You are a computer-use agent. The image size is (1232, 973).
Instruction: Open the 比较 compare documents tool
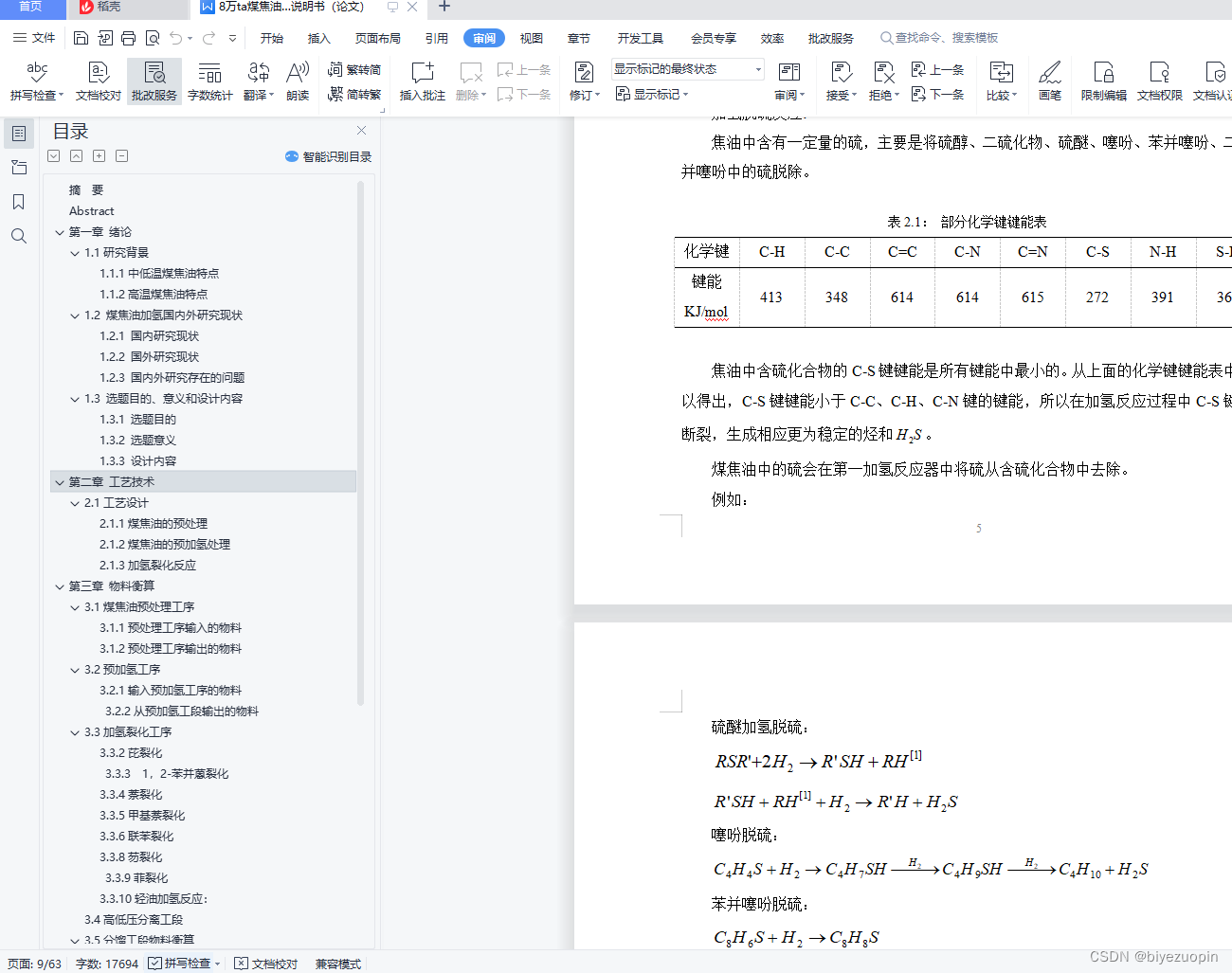pyautogui.click(x=1001, y=81)
